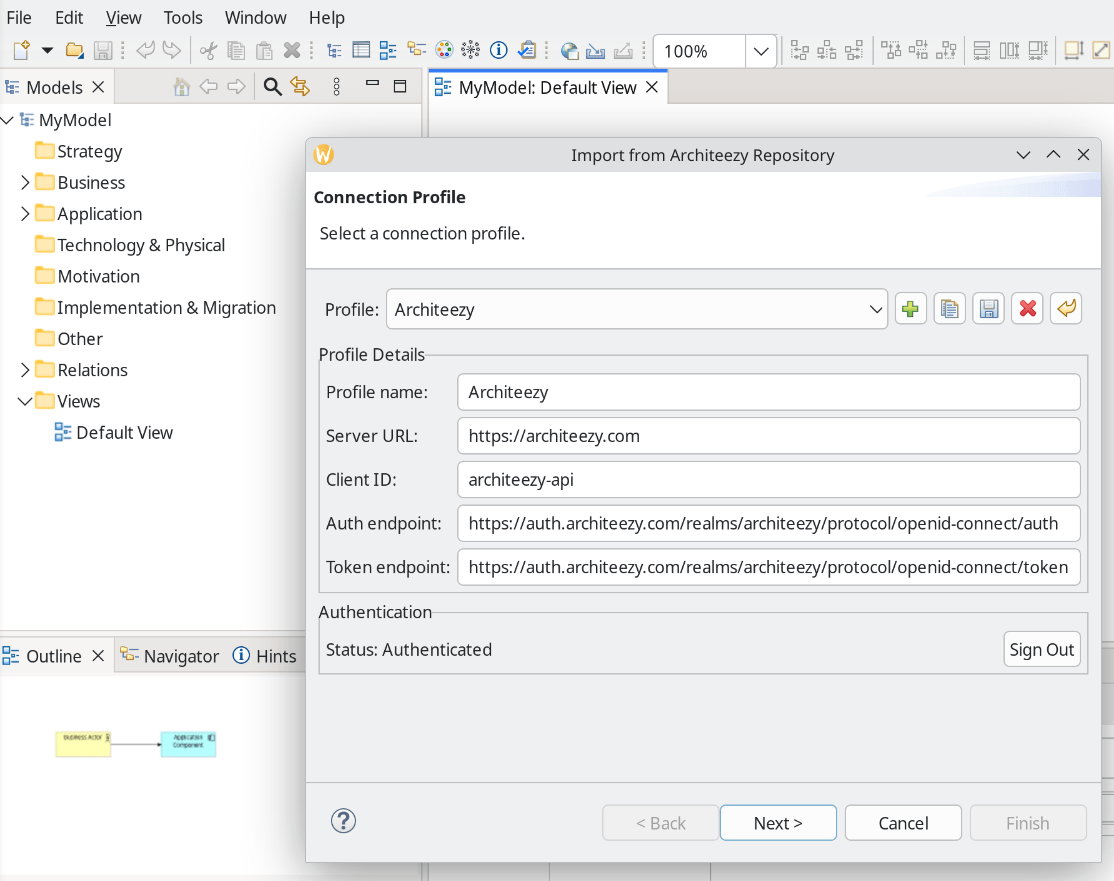Open the Edit menu
The image size is (1114, 881).
tap(69, 18)
